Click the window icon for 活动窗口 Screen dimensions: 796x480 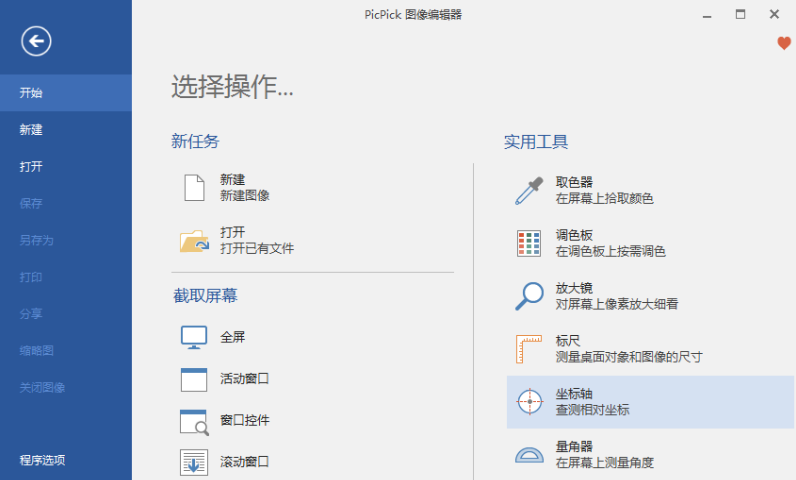[x=194, y=380]
